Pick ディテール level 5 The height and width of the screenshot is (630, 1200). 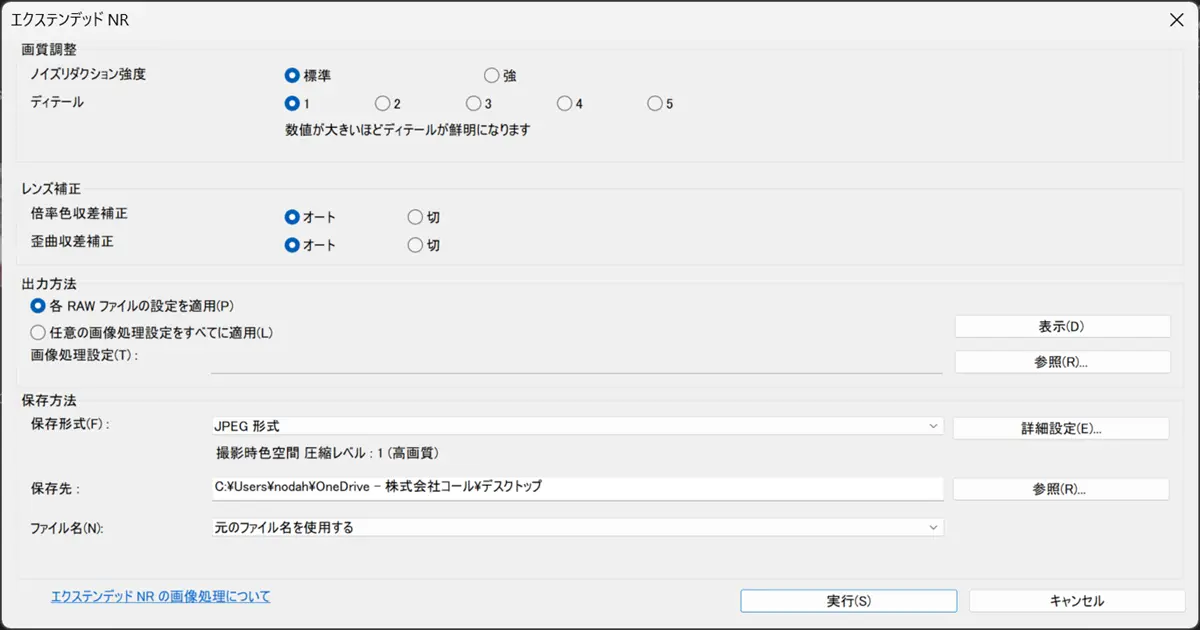point(654,103)
